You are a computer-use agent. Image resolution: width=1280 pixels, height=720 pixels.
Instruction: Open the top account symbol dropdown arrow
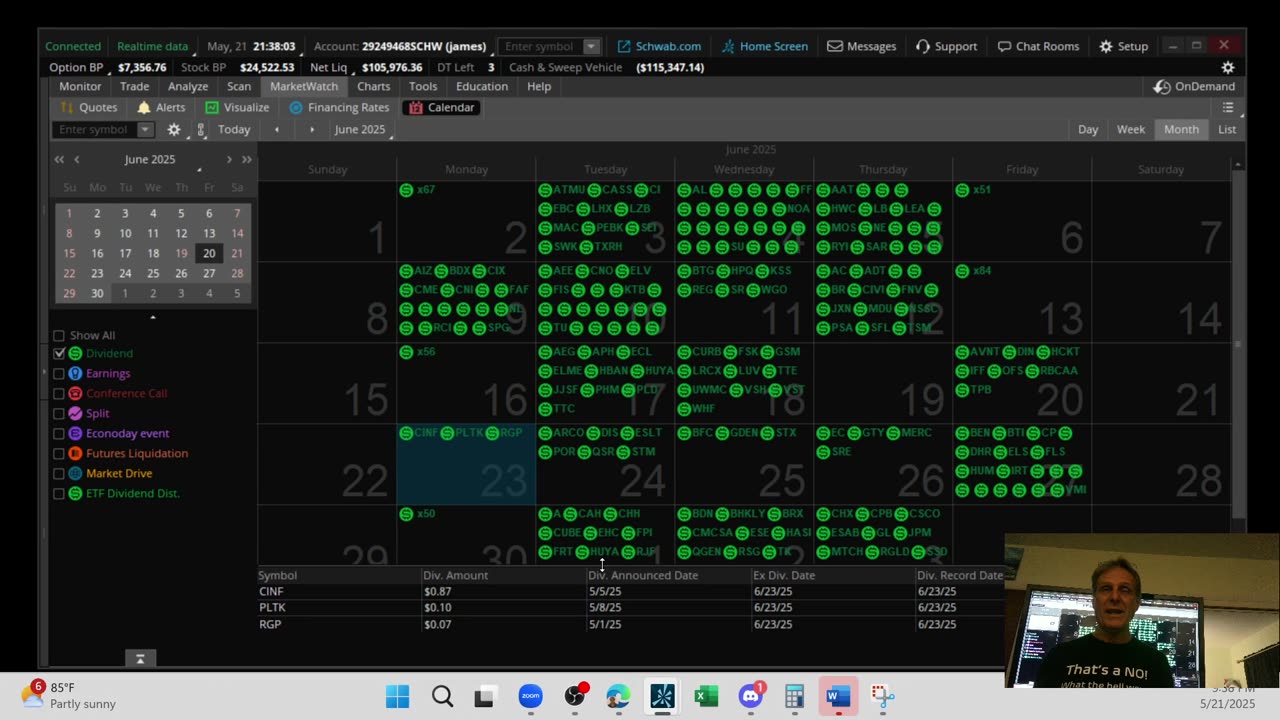tap(591, 46)
